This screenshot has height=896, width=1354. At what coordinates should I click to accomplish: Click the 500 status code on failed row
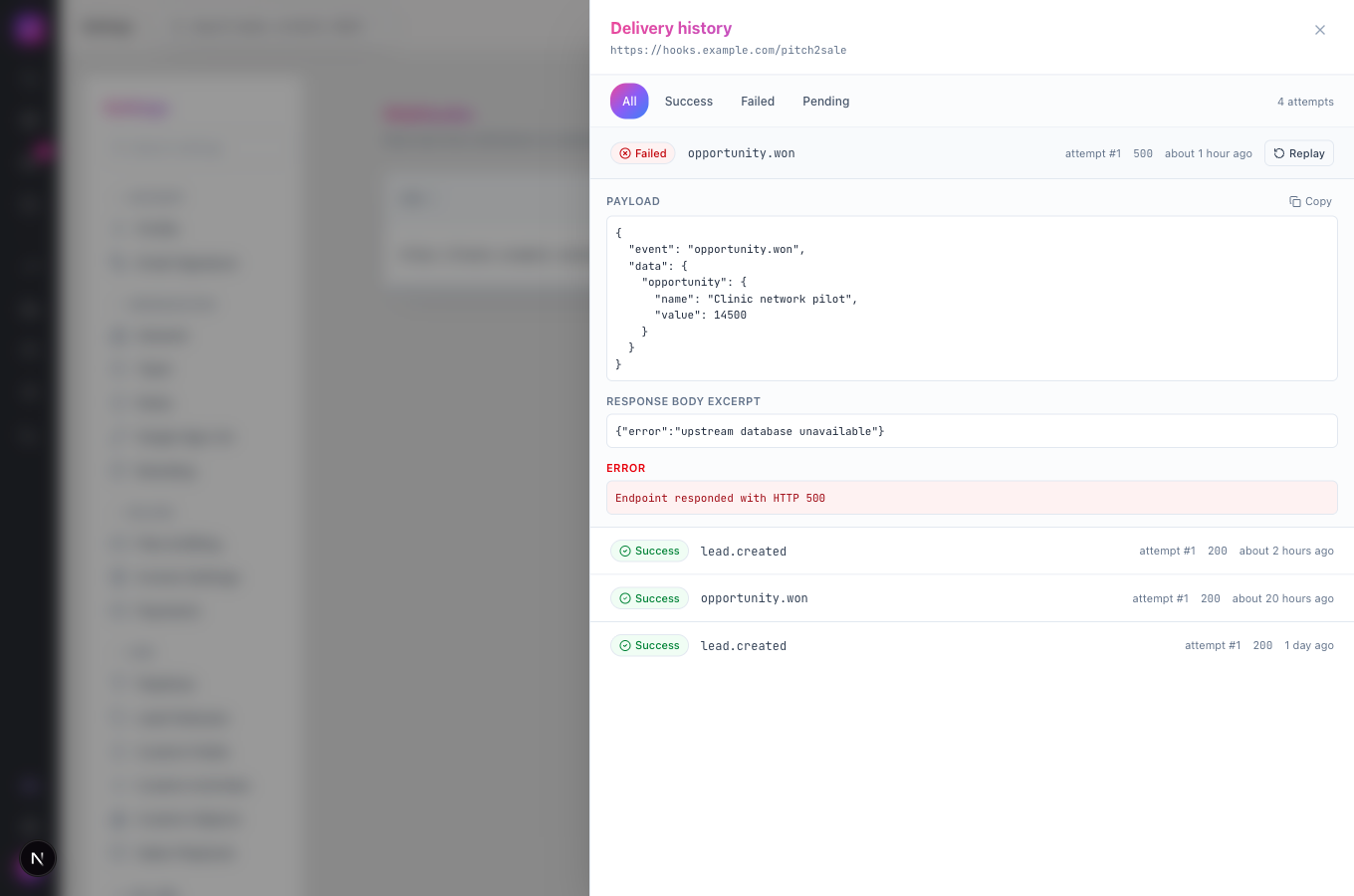(x=1143, y=153)
